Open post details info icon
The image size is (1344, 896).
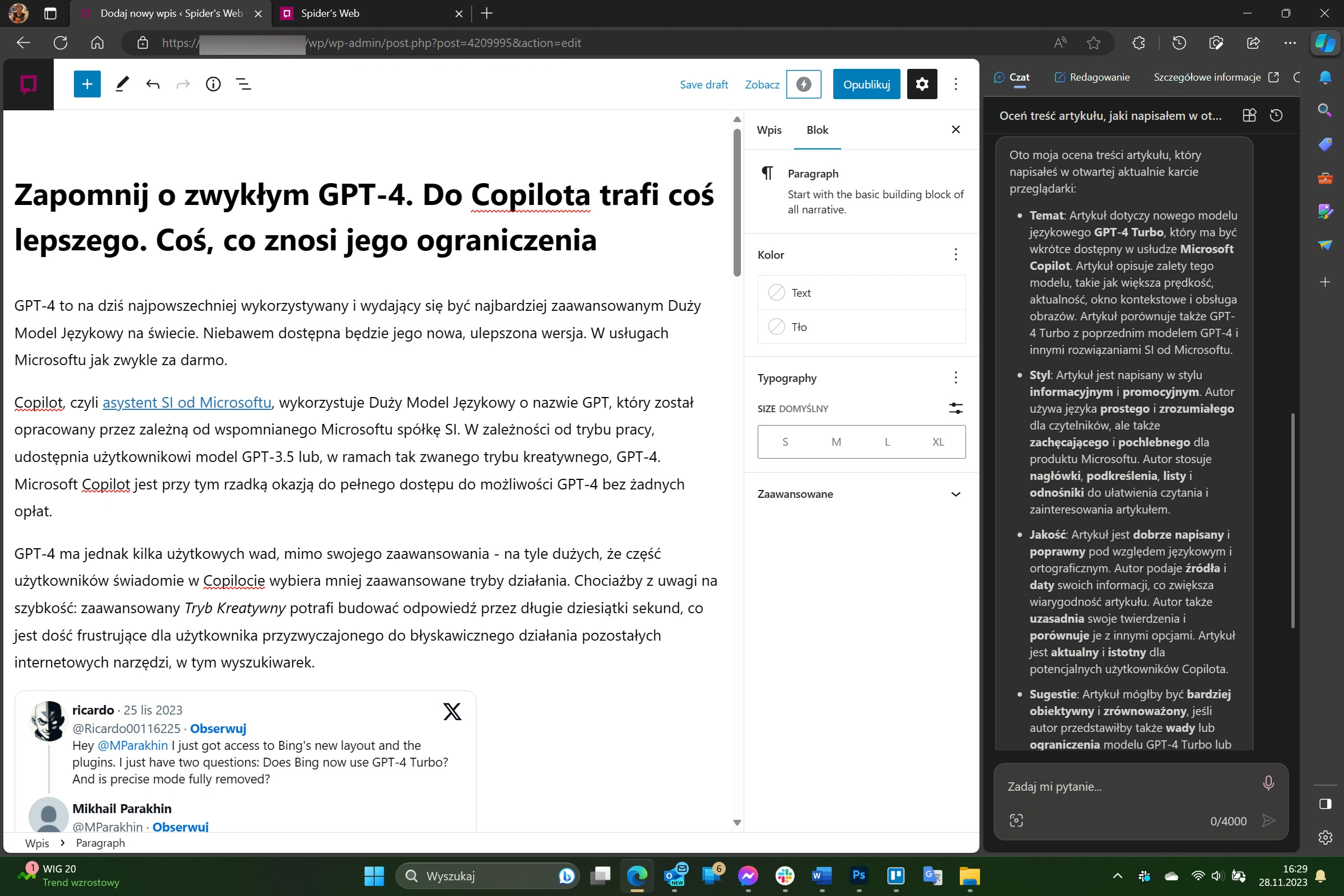point(213,85)
